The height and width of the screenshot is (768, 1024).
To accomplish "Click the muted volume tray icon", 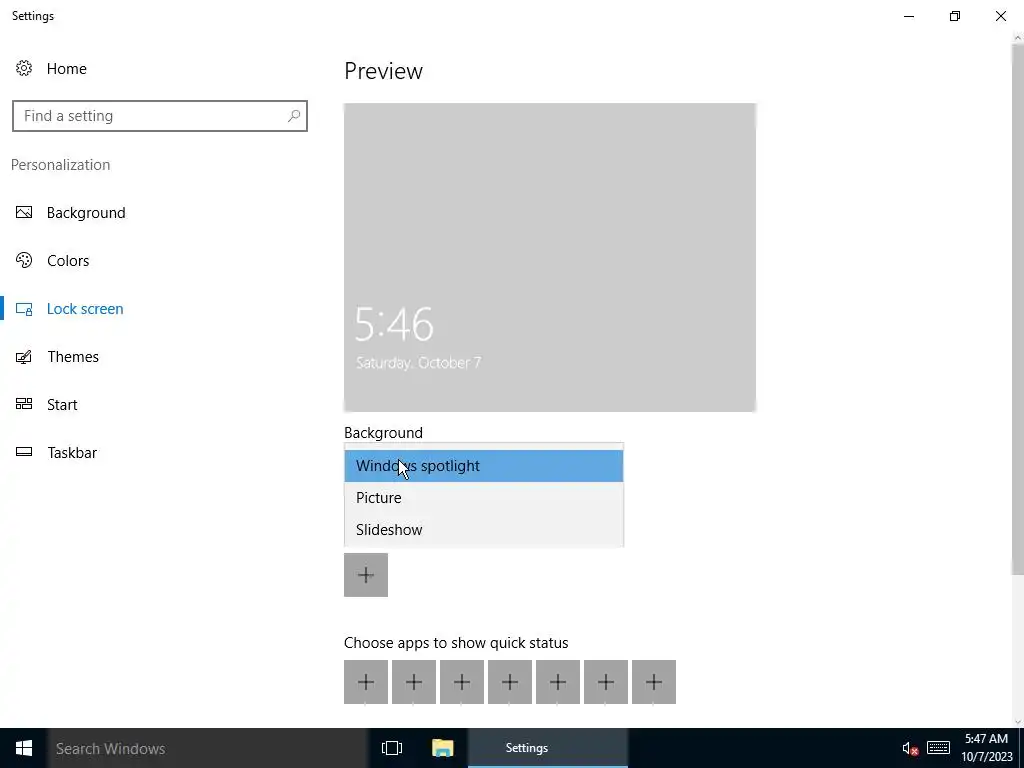I will point(910,748).
